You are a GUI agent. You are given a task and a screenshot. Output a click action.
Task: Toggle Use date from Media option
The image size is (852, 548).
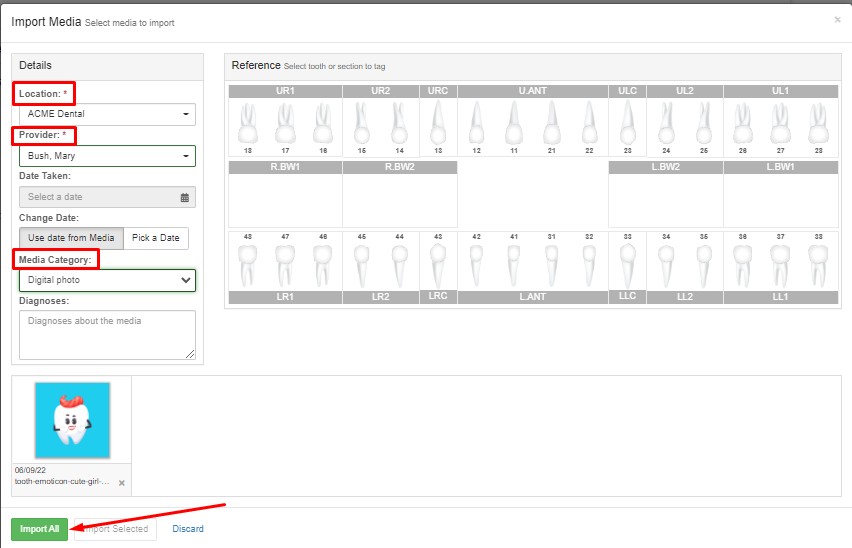coord(71,238)
